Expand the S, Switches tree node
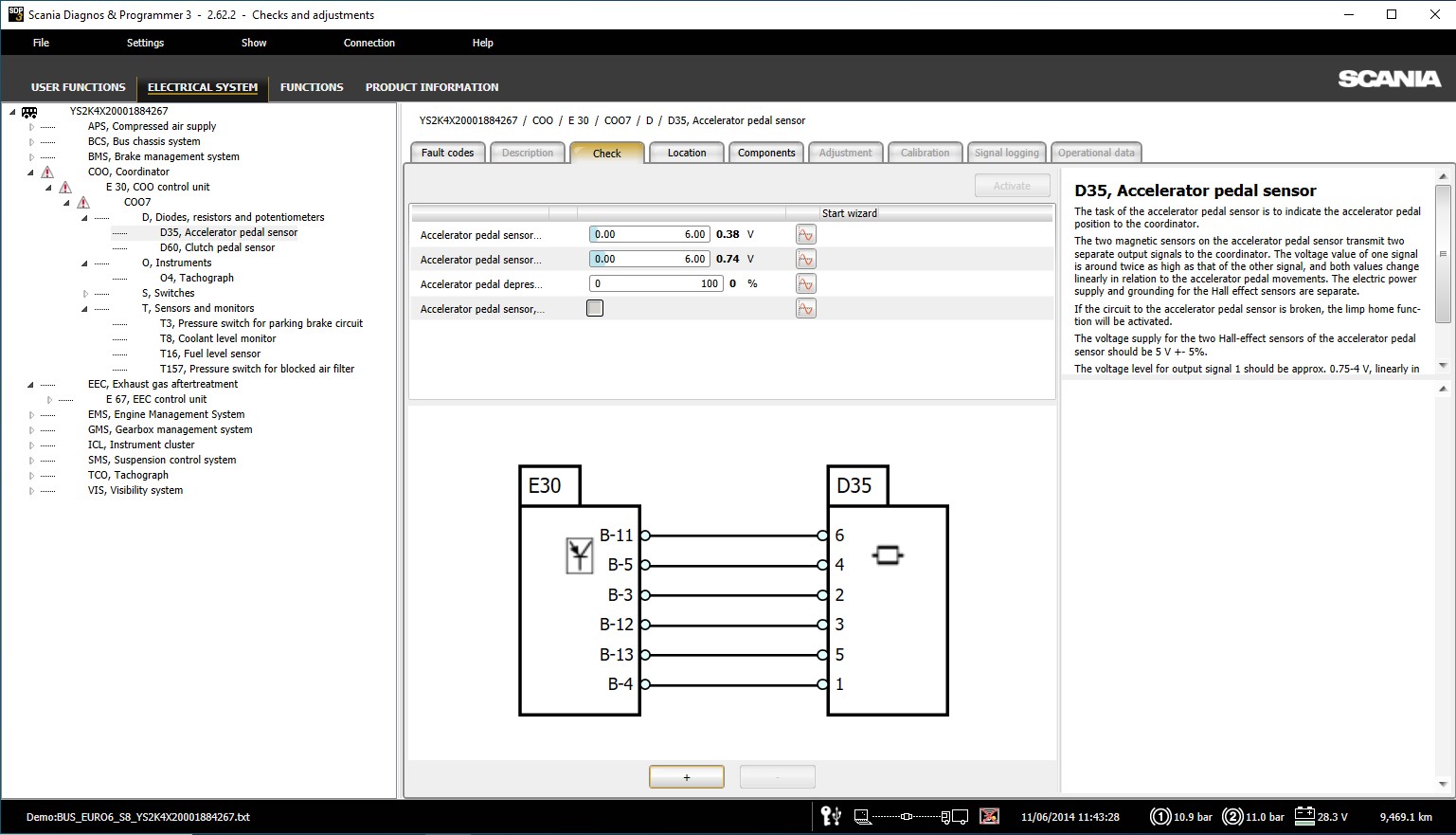Screen dimensions: 1456x835 pyautogui.click(x=85, y=293)
